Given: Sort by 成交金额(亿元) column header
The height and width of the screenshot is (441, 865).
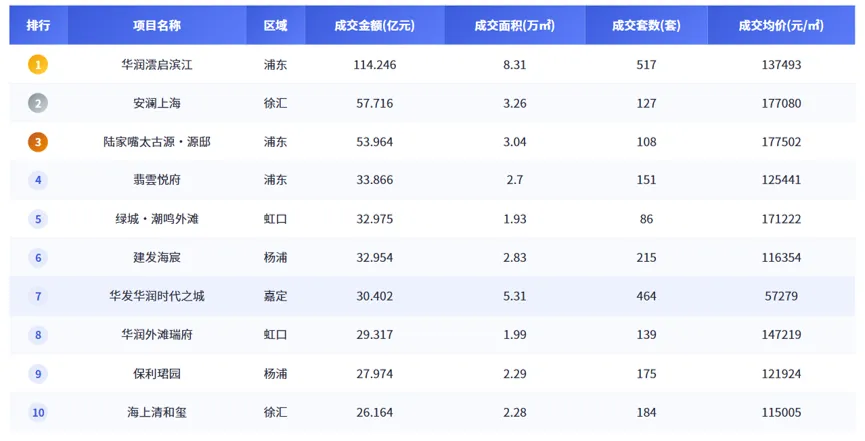Looking at the screenshot, I should pos(375,25).
